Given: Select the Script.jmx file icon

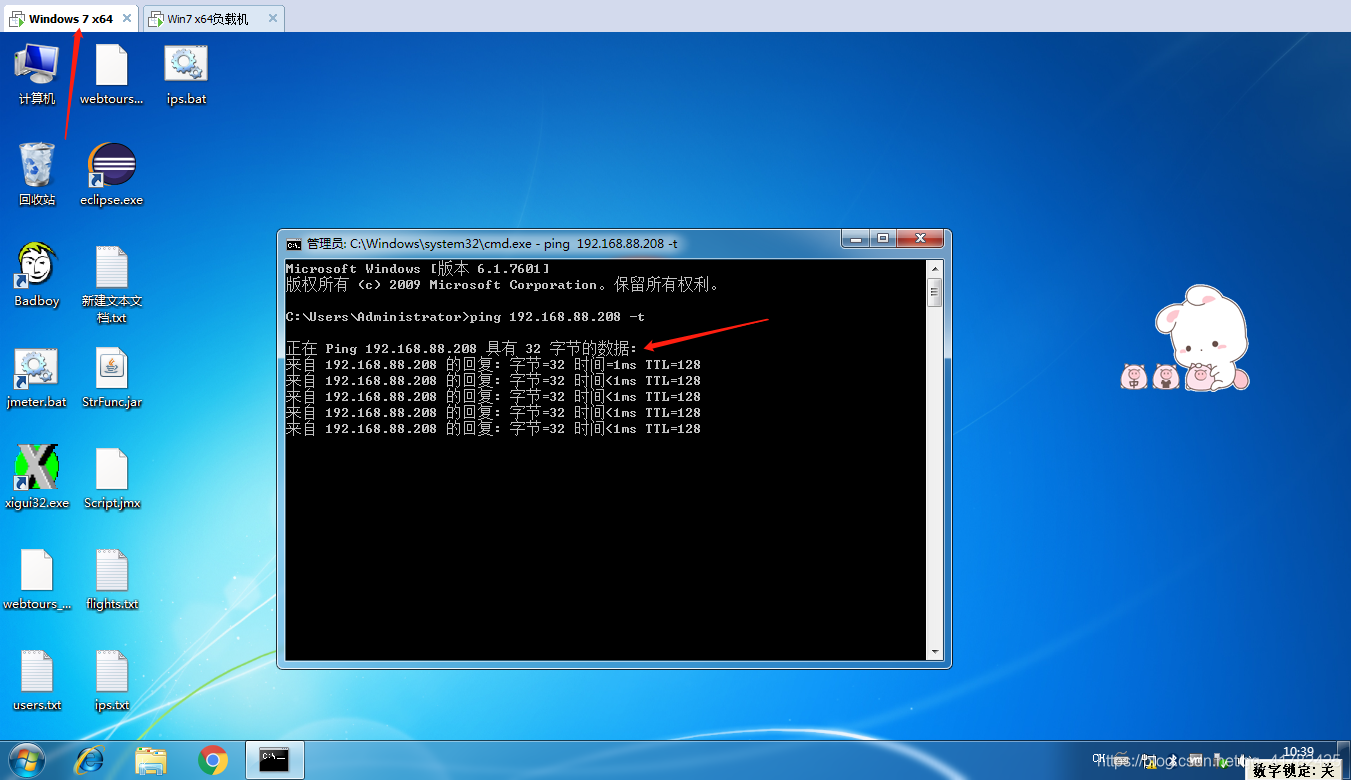Looking at the screenshot, I should point(112,478).
